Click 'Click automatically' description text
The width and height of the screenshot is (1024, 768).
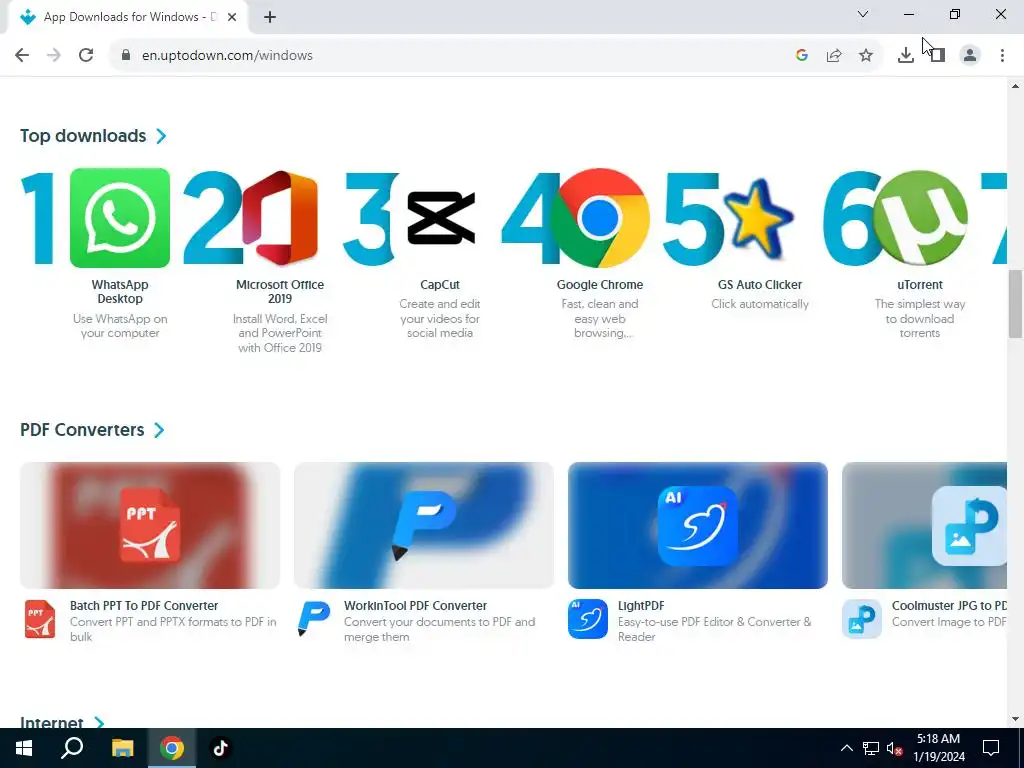(x=760, y=304)
